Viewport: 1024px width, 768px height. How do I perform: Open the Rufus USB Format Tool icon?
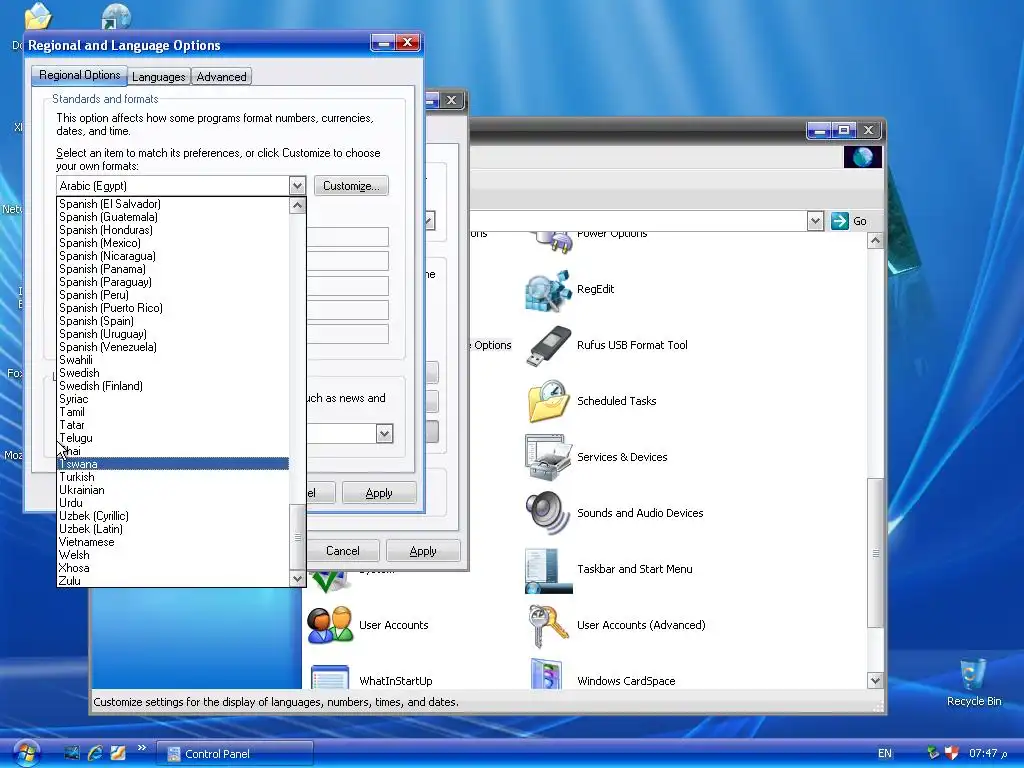tap(548, 345)
